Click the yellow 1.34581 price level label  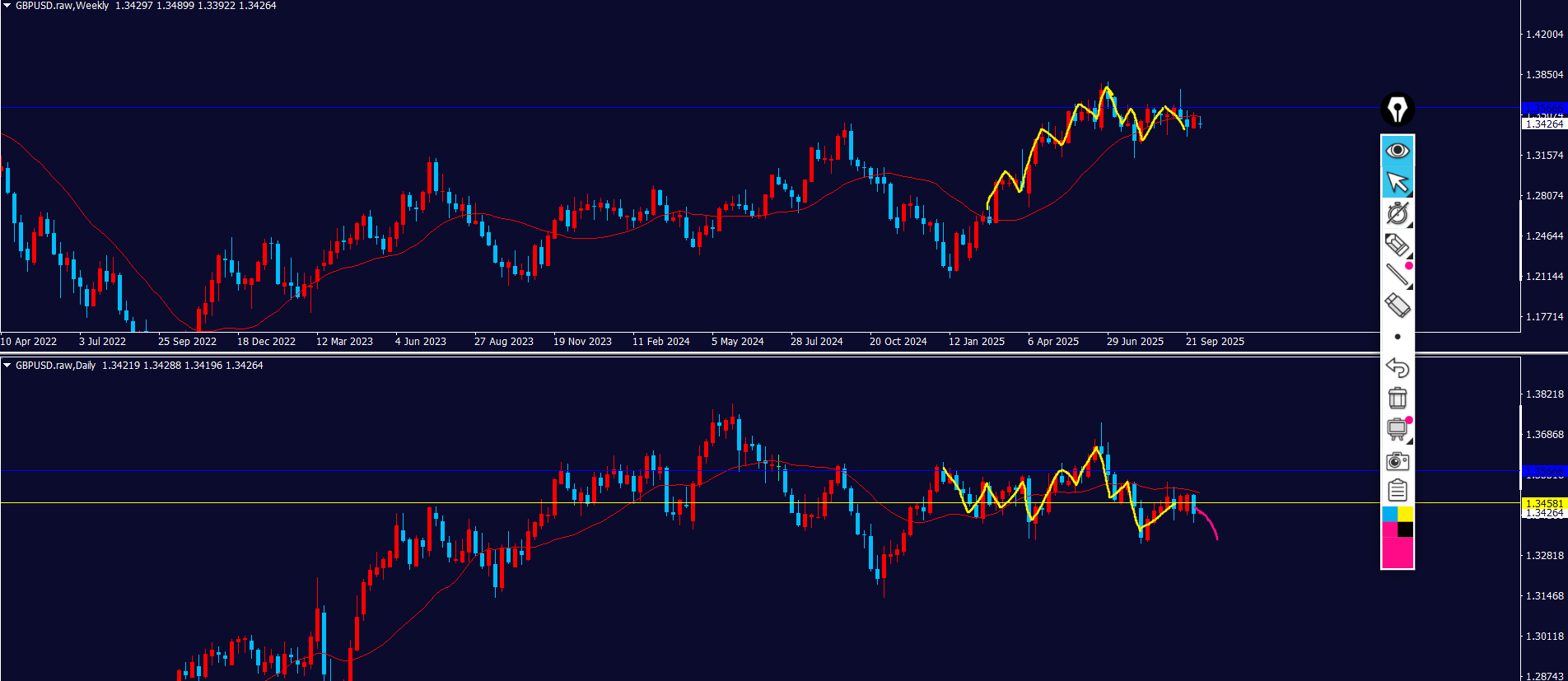point(1543,503)
